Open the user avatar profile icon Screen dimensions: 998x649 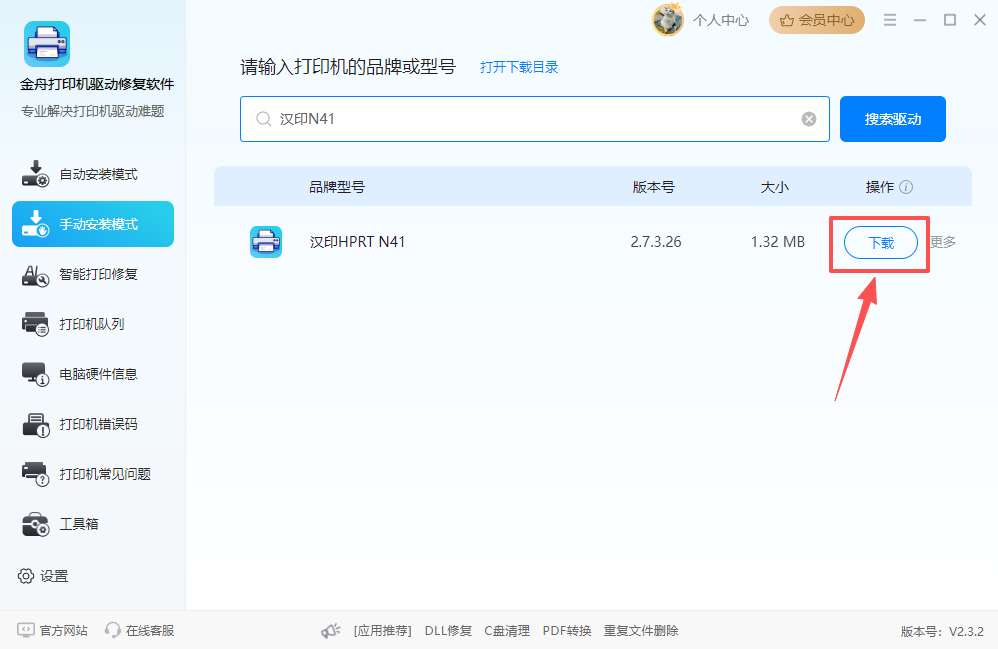667,19
